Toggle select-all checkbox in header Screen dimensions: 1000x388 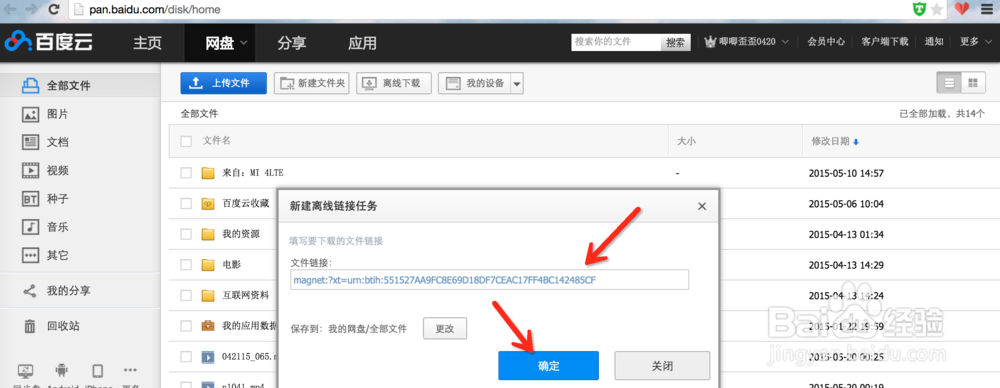coord(186,142)
